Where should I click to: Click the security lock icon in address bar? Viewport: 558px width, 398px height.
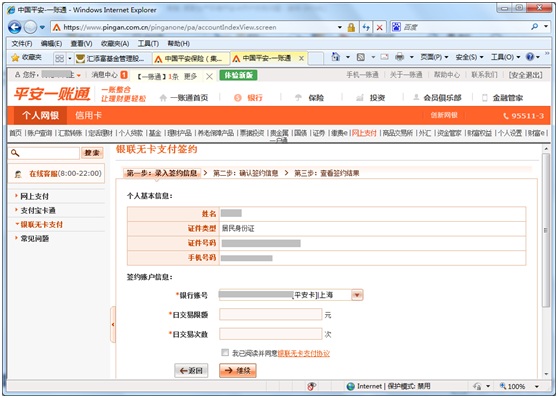[x=351, y=27]
